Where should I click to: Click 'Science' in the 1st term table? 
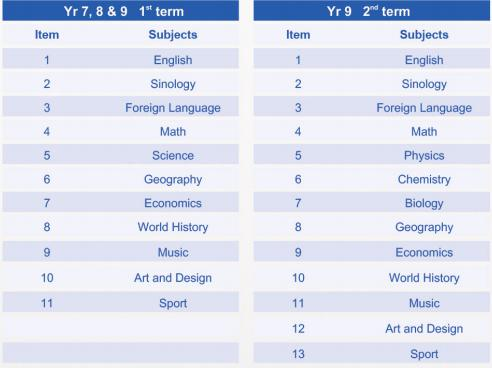coord(173,155)
